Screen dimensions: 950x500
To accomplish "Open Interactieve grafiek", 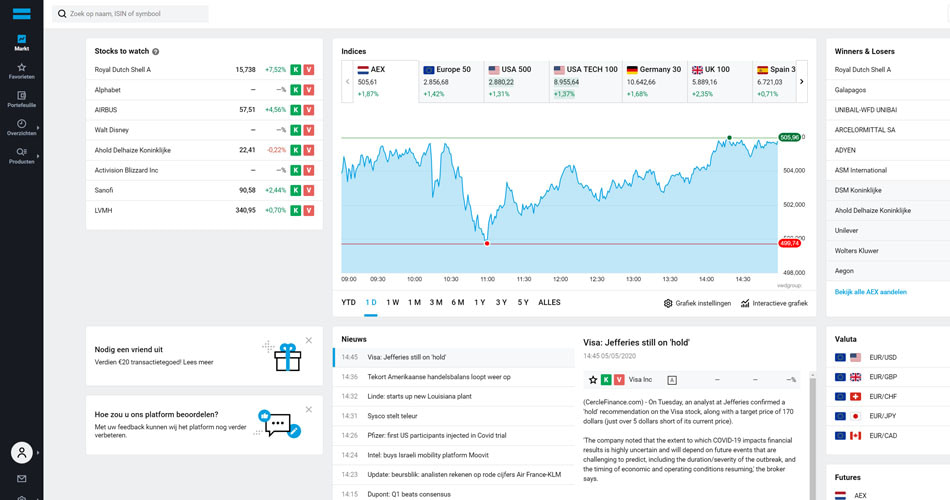I will (x=774, y=303).
